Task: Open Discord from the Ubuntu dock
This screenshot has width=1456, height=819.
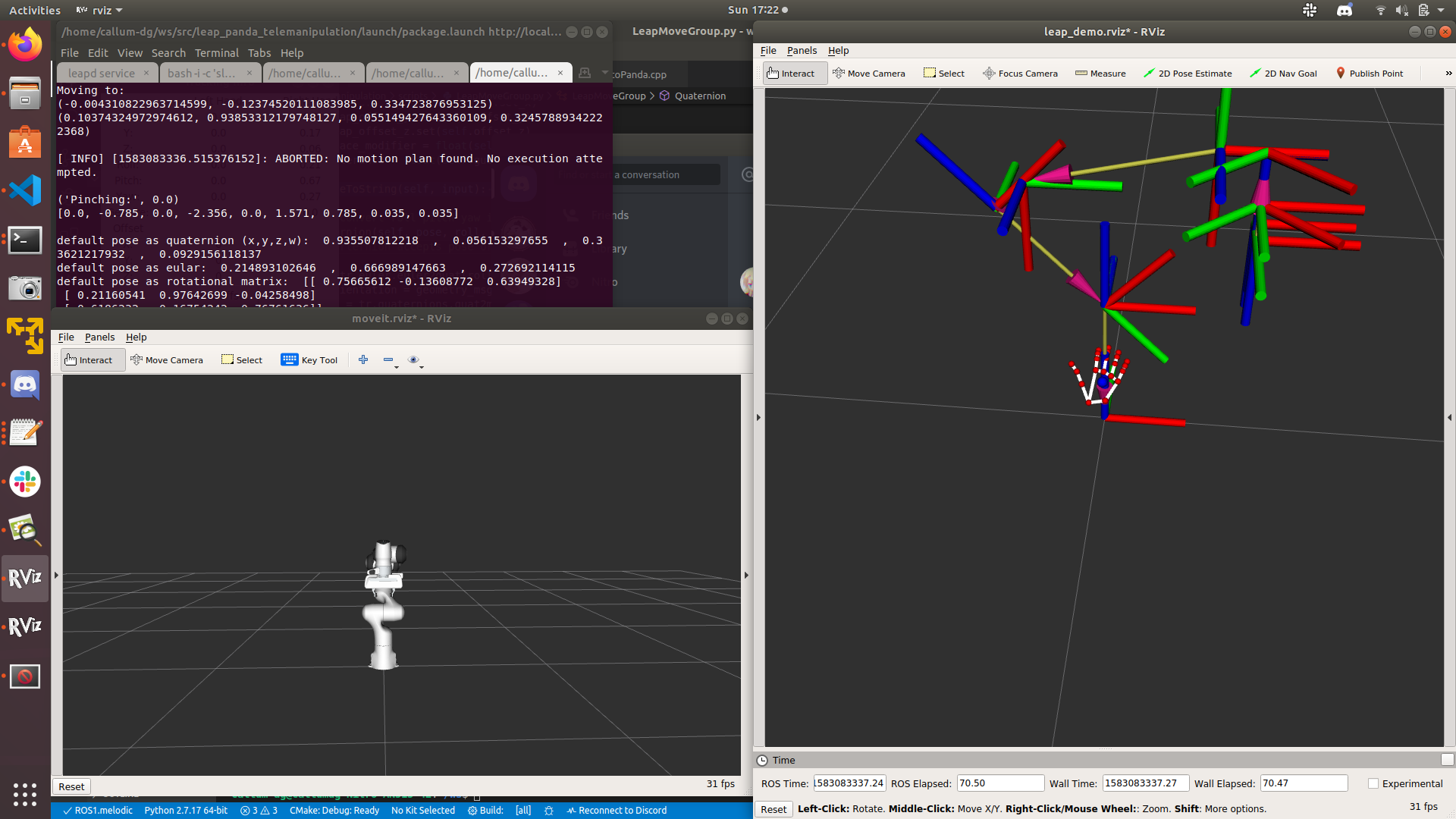Action: [x=25, y=385]
